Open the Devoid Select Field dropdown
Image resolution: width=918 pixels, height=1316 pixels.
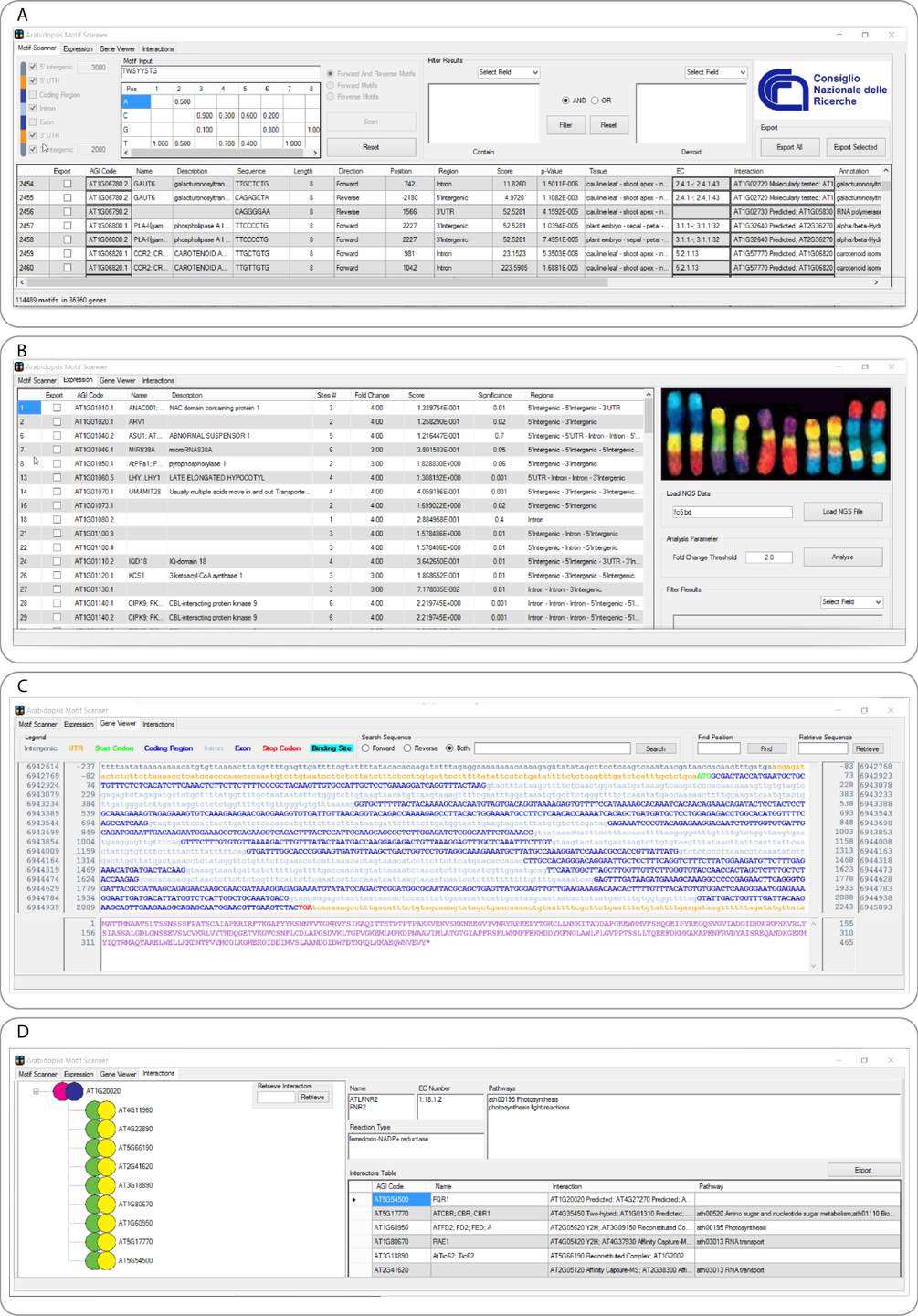(716, 72)
